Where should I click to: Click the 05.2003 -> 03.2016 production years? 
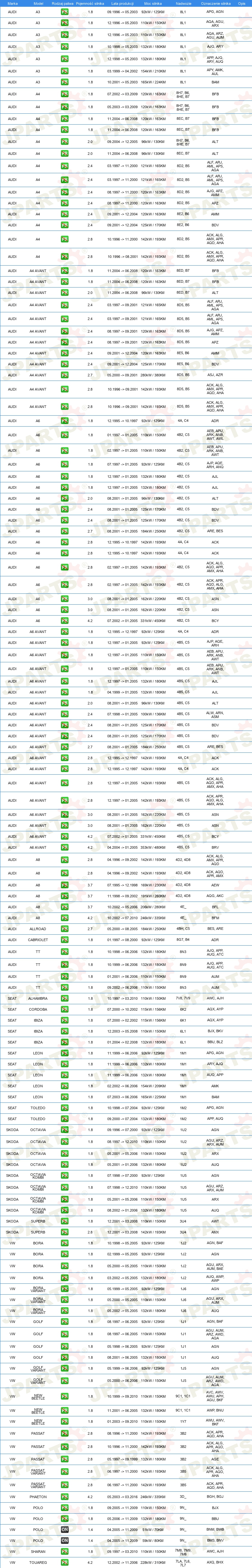click(122, 1497)
